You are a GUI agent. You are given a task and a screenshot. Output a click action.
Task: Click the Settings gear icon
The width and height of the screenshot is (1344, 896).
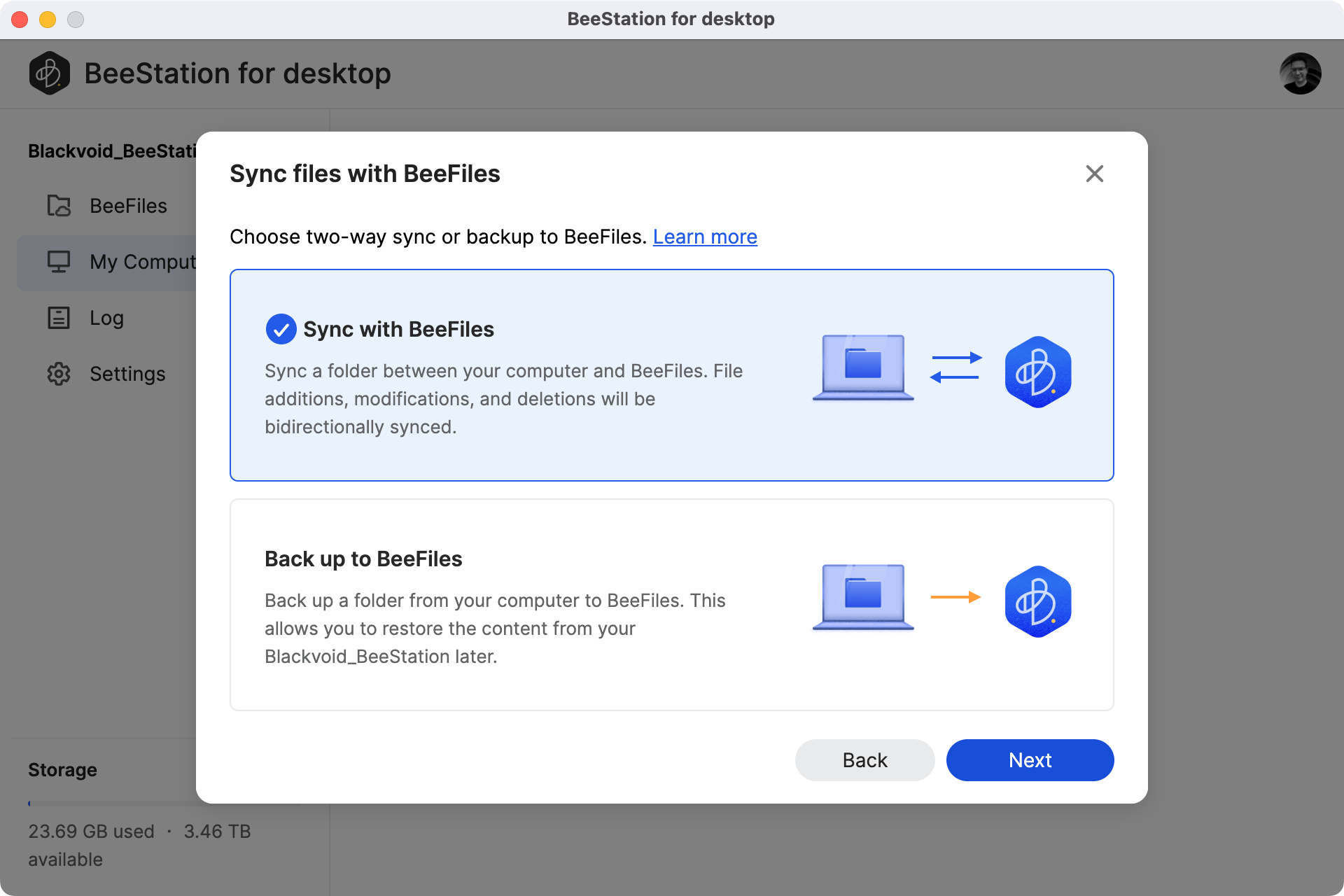point(59,374)
